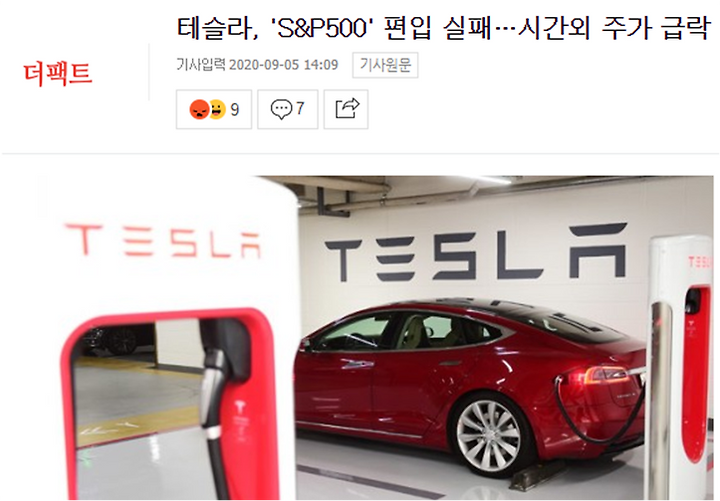
Task: Click the illuminated rear taillight of the car
Action: tap(602, 376)
